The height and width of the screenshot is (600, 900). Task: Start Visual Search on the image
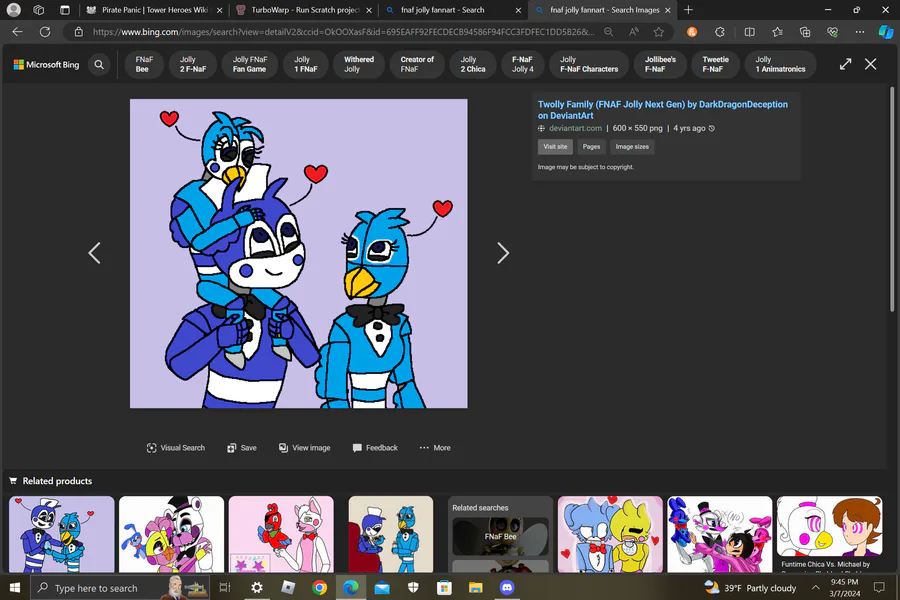[176, 448]
